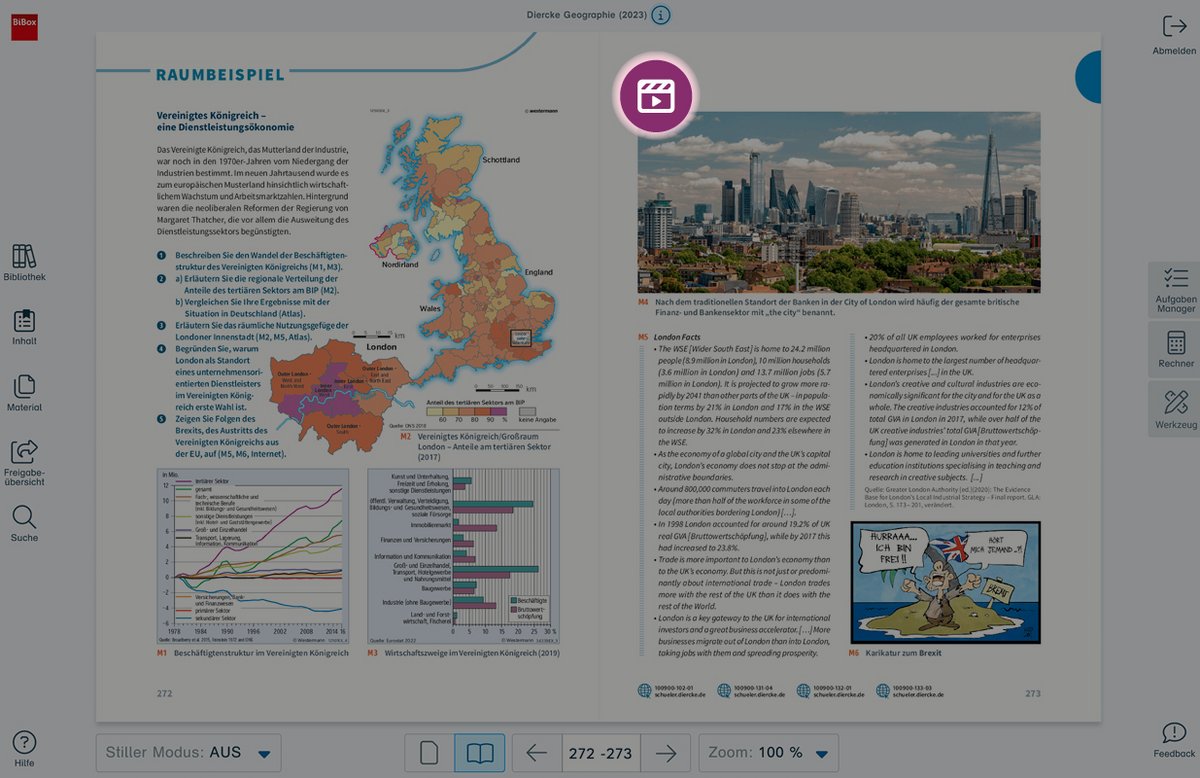
Task: Open Werkzeug drawing tools
Action: pos(1175,408)
